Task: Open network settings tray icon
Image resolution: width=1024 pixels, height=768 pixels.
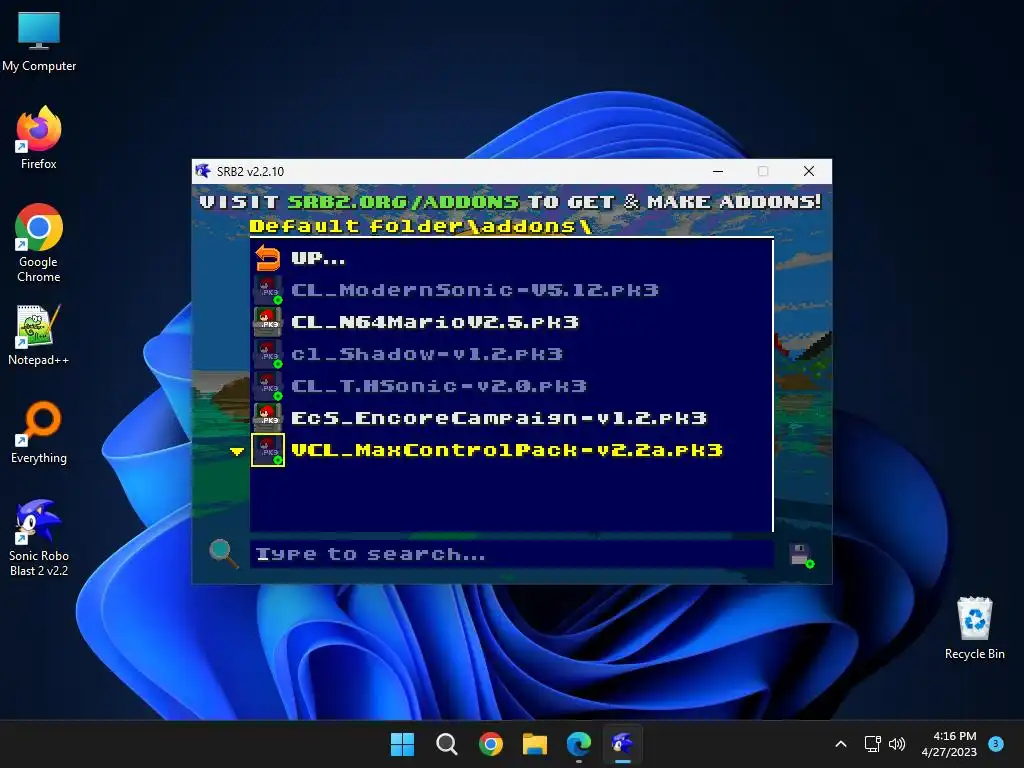Action: pos(872,744)
